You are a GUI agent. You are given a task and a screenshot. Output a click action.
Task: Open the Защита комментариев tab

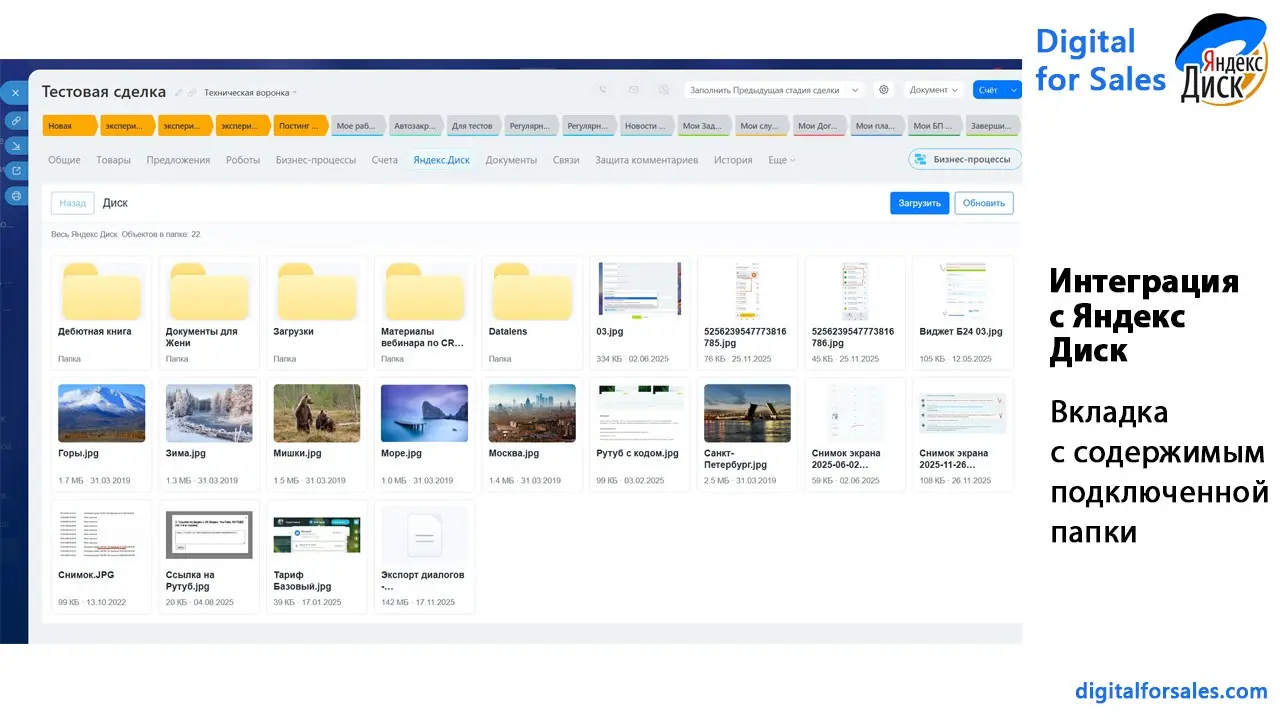pyautogui.click(x=646, y=160)
